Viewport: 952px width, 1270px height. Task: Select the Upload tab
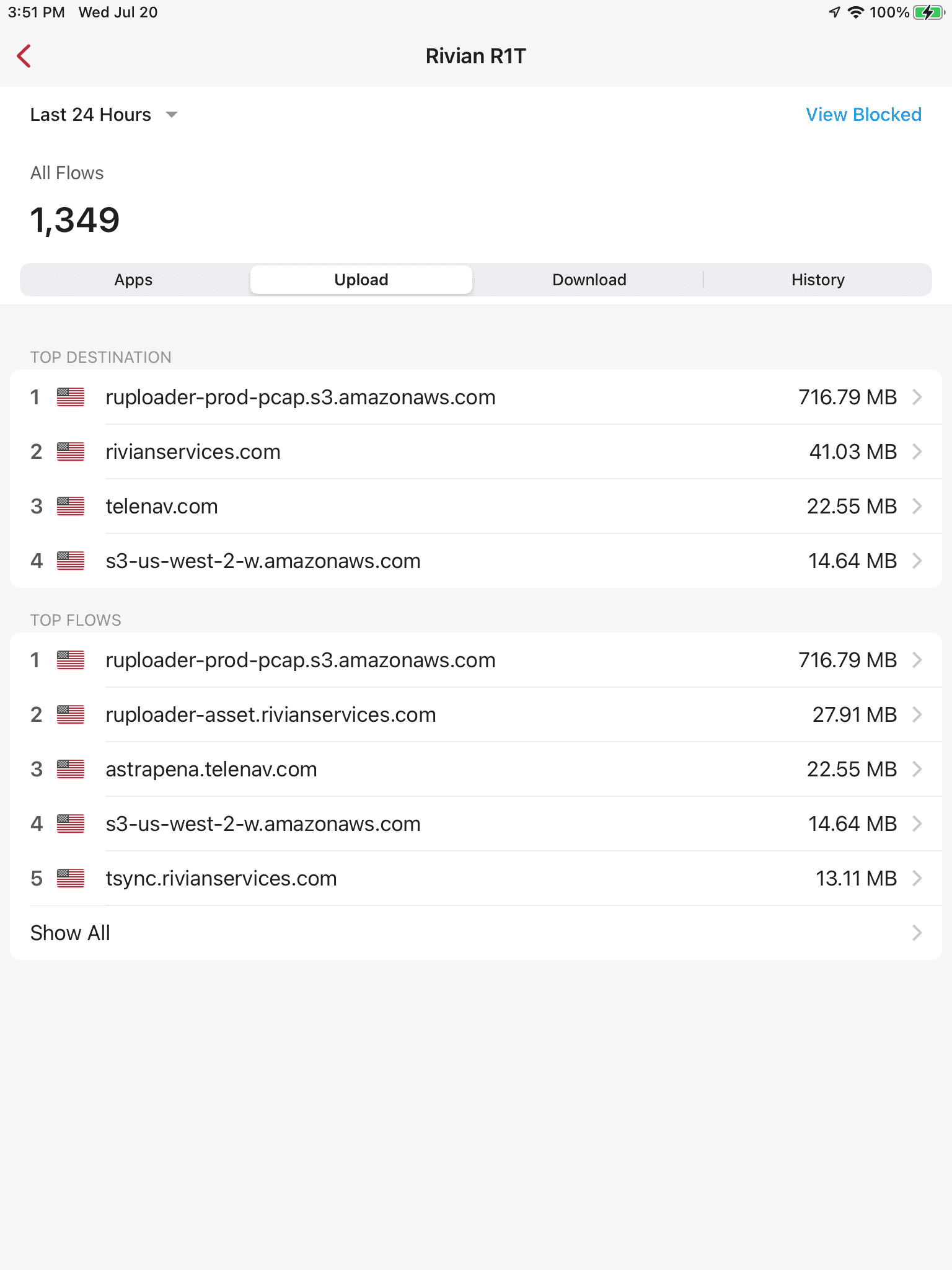pos(361,280)
